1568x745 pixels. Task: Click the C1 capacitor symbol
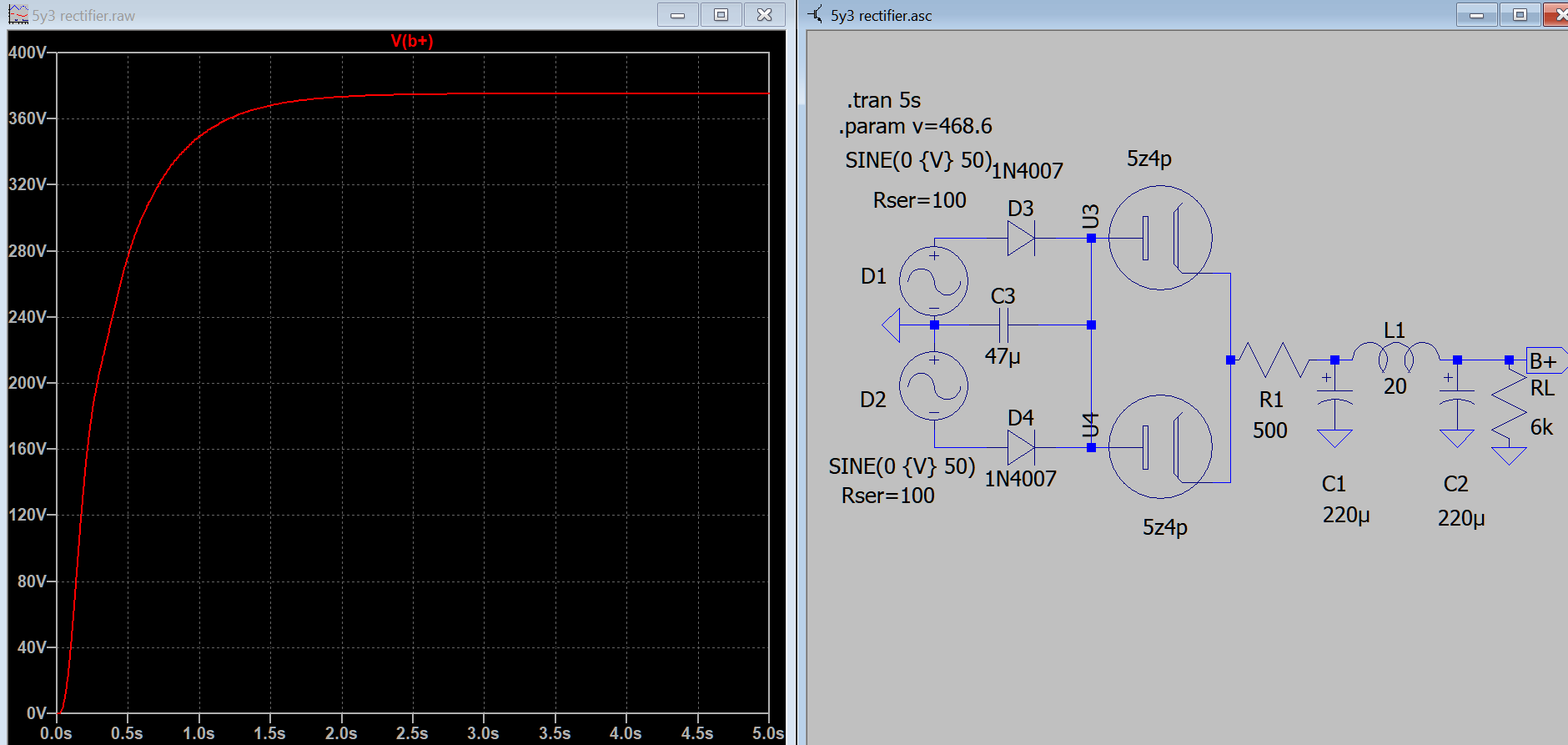coord(1334,395)
